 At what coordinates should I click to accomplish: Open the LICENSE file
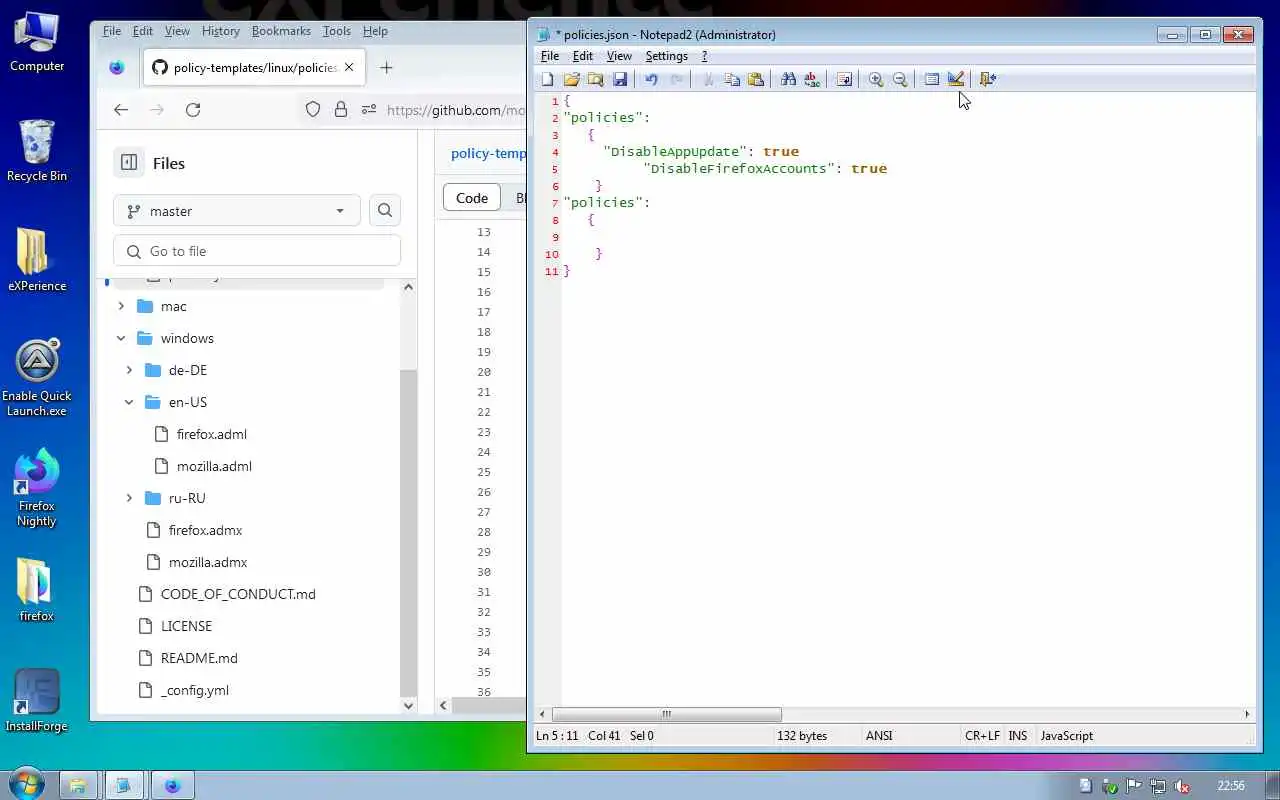click(186, 626)
